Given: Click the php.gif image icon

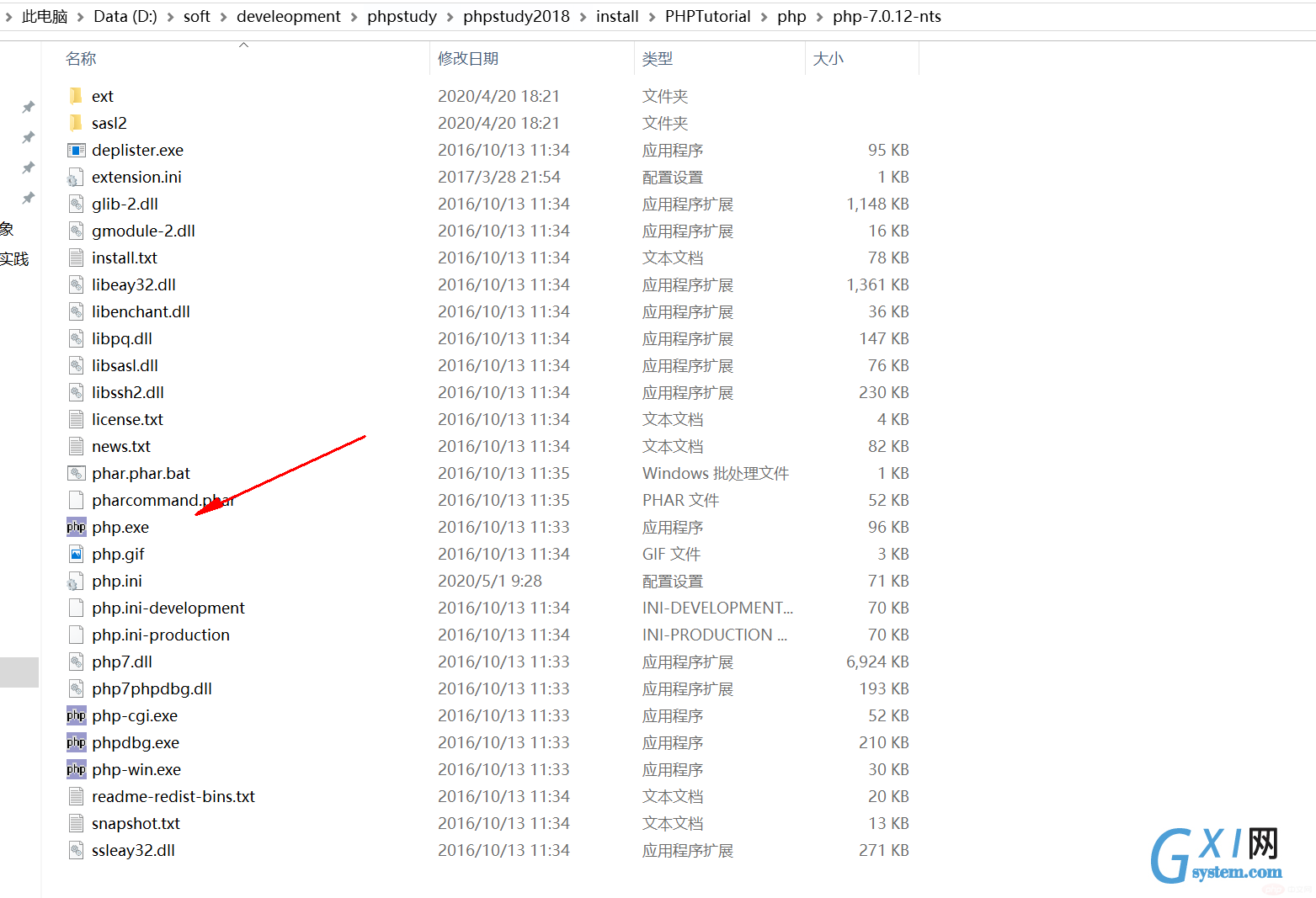Looking at the screenshot, I should tap(76, 554).
